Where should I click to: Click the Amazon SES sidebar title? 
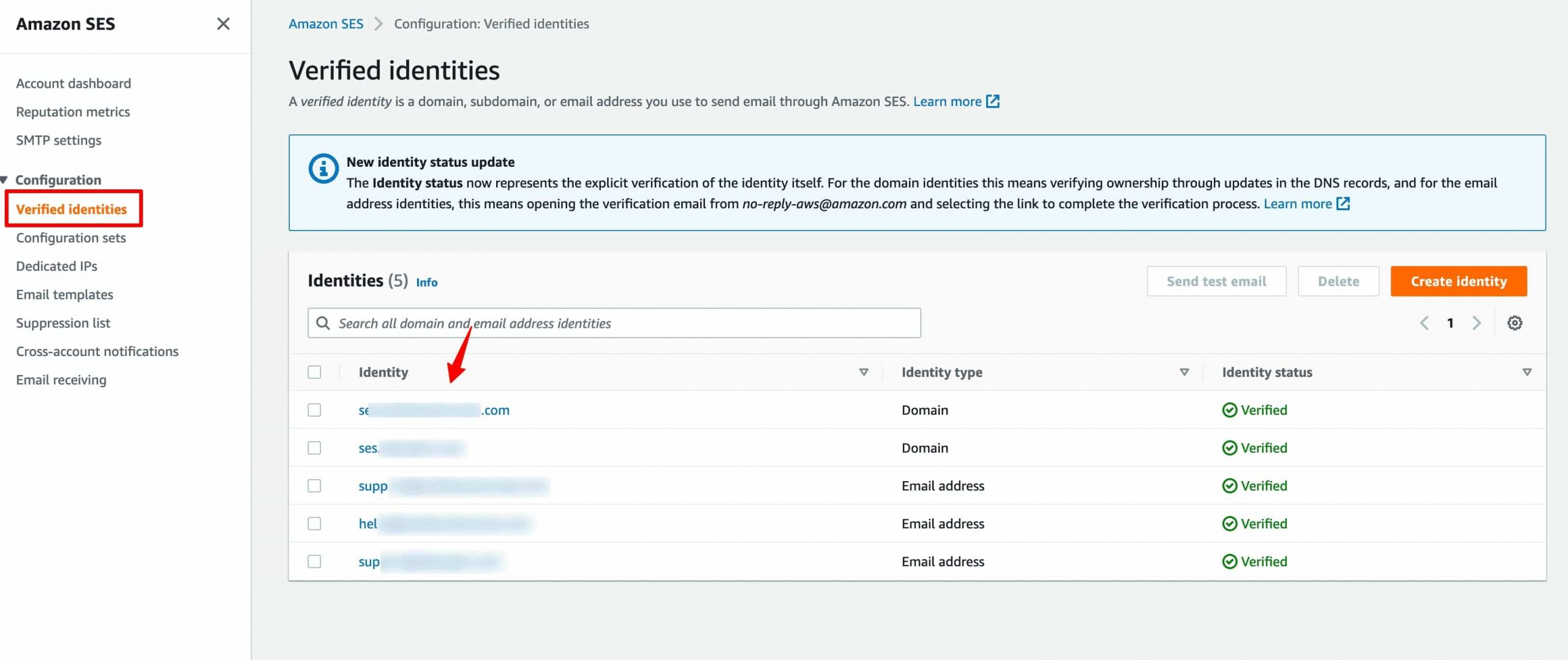tap(66, 24)
